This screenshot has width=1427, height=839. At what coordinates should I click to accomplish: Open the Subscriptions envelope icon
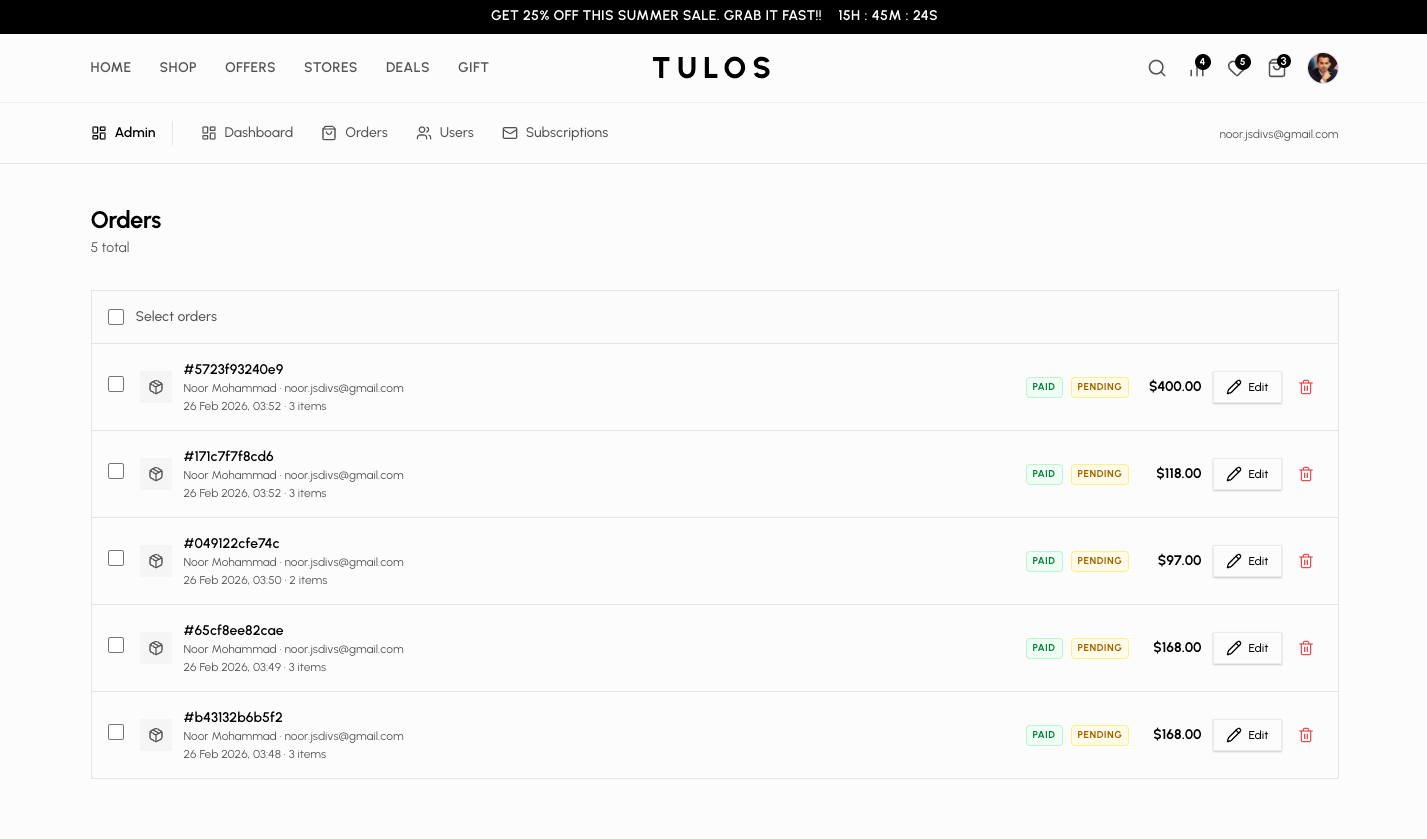[x=509, y=132]
